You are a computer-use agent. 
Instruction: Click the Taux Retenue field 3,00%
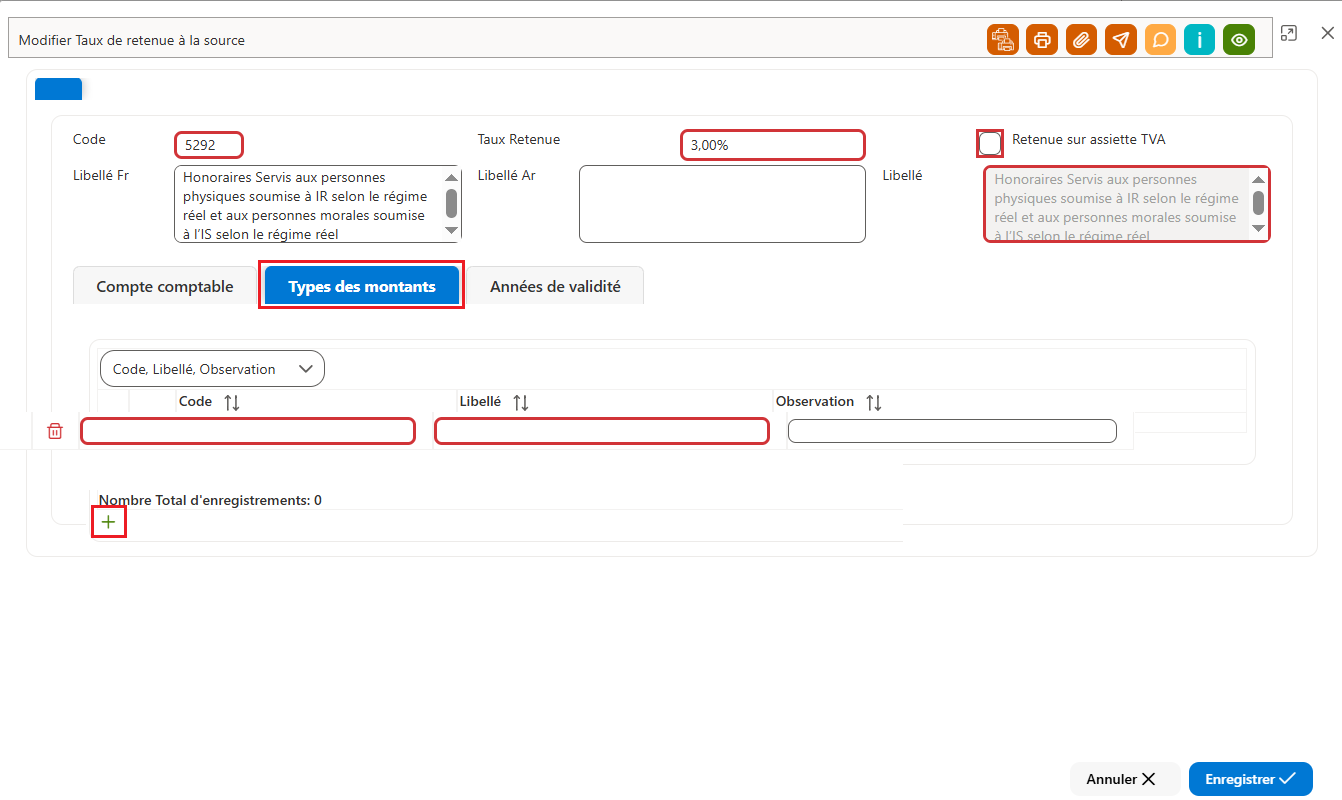pos(773,145)
